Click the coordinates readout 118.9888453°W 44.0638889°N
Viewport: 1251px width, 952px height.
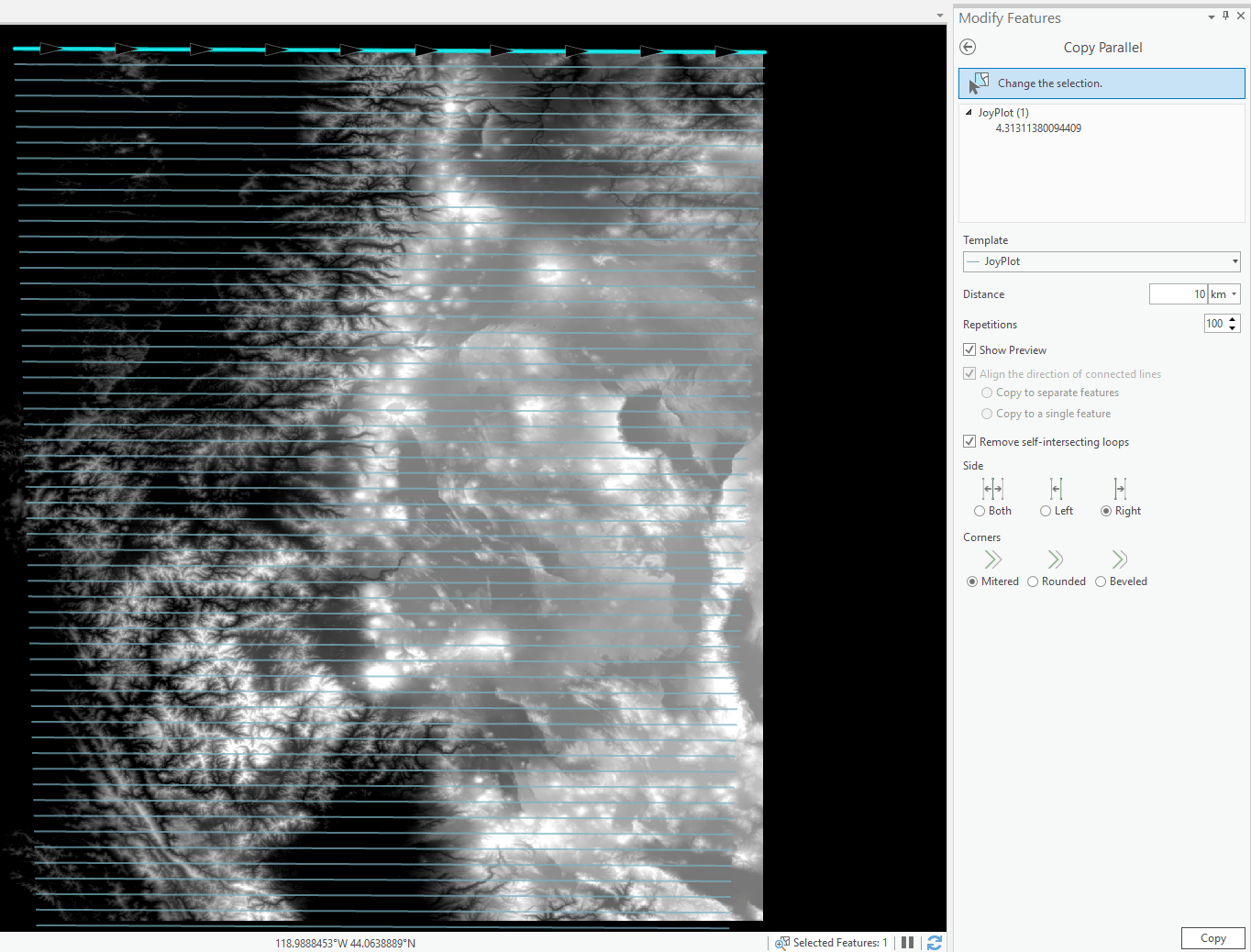(x=345, y=943)
